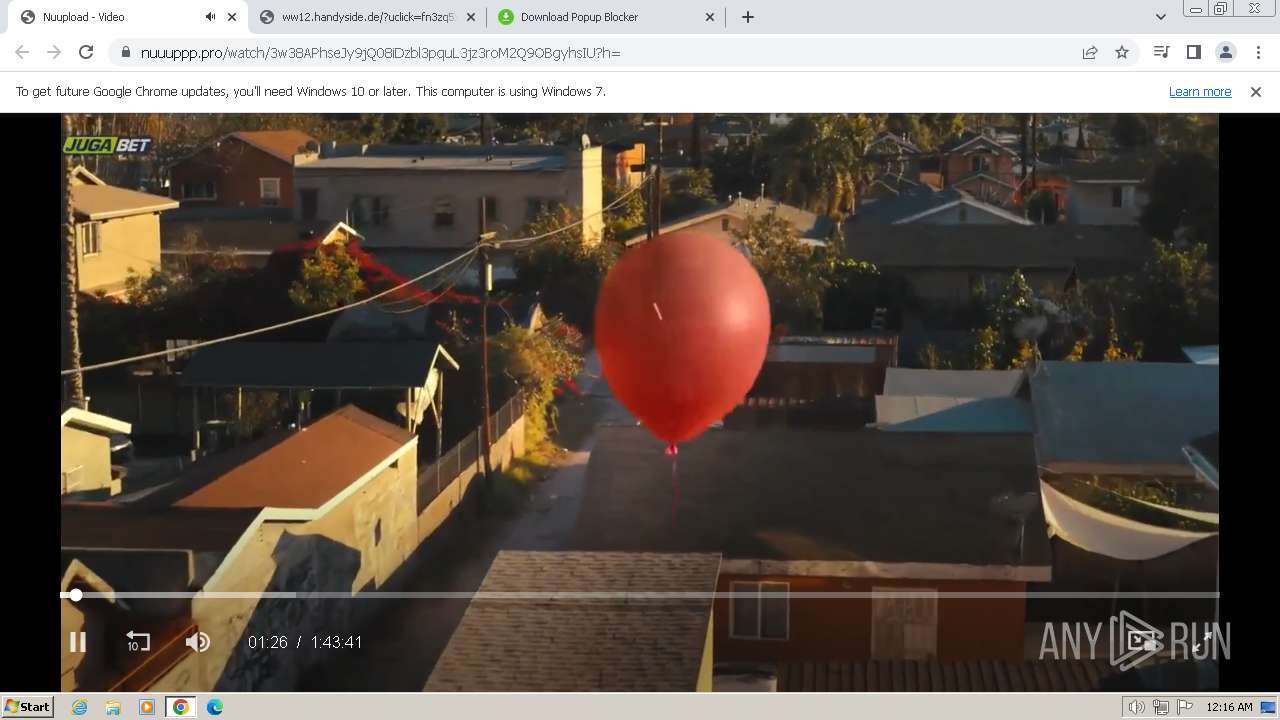Open the Chrome three-dot menu

pyautogui.click(x=1258, y=53)
